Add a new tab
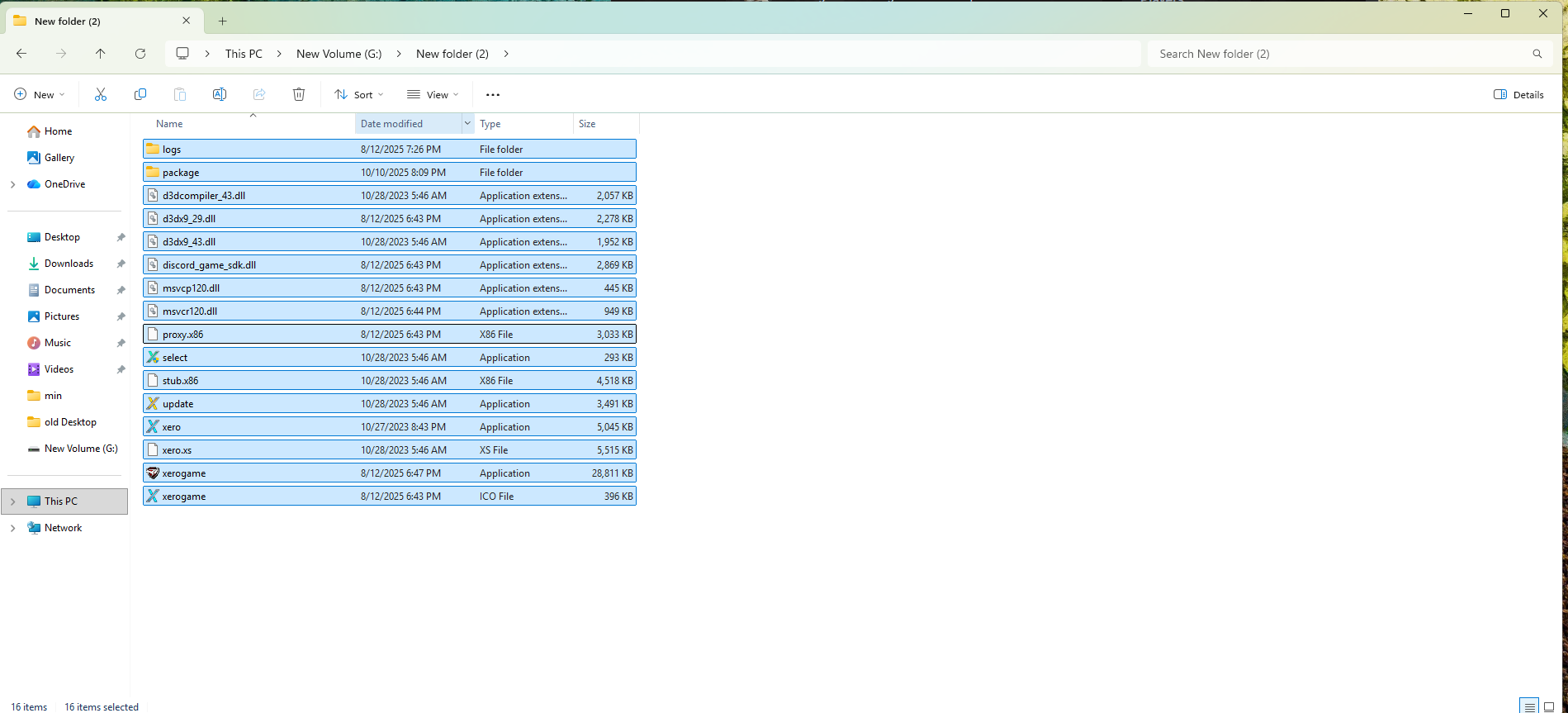 222,21
